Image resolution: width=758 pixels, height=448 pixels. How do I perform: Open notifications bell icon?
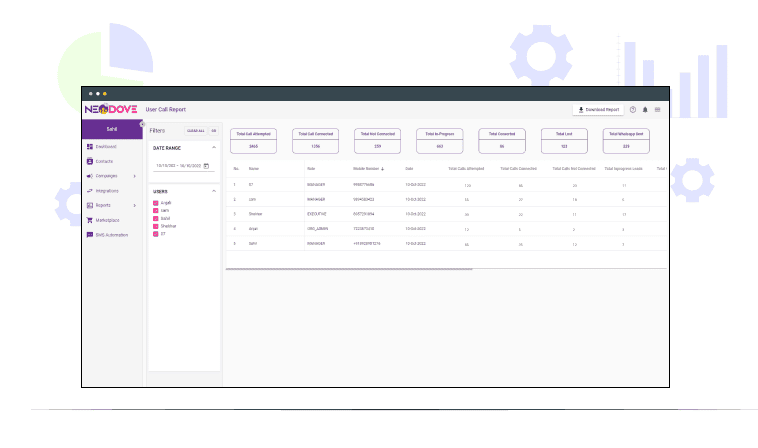645,110
